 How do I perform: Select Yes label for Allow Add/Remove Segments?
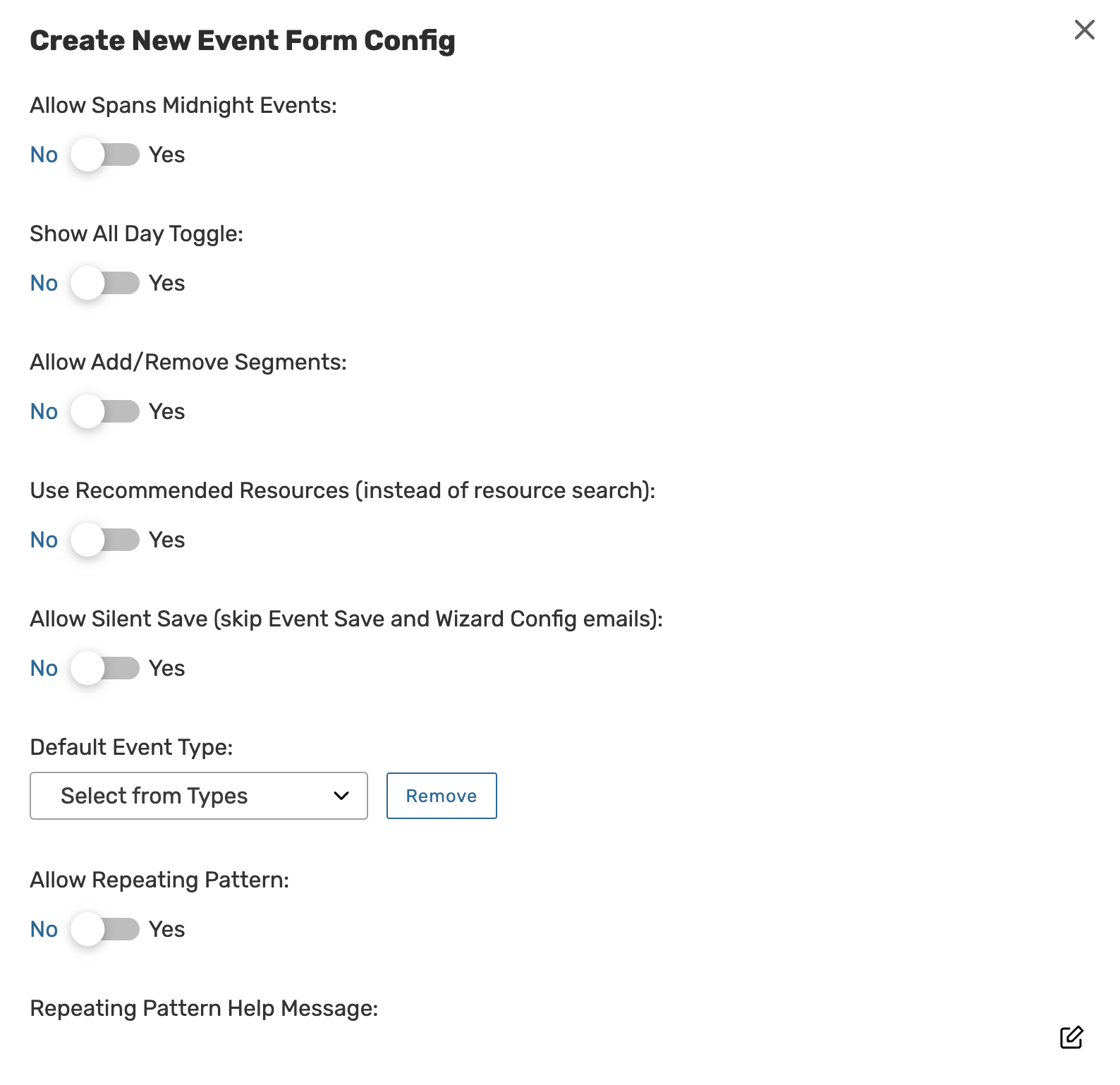pyautogui.click(x=167, y=411)
